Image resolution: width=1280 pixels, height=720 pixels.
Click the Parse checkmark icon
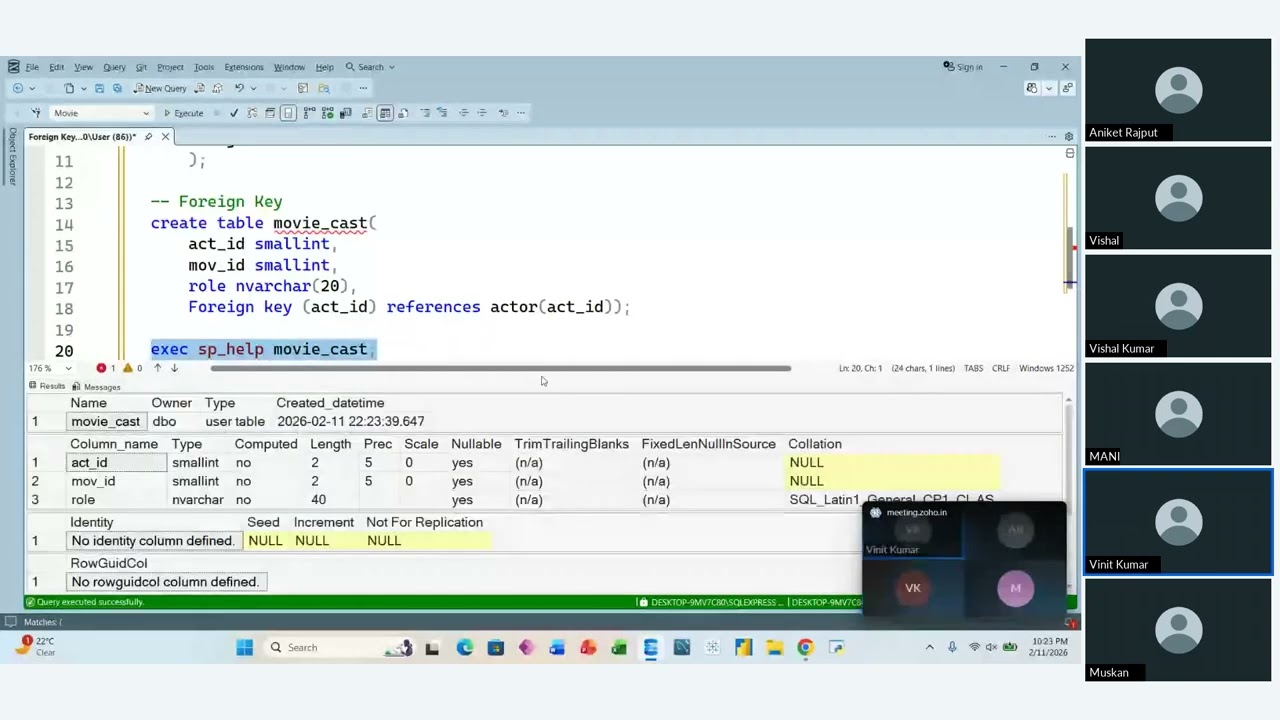click(234, 113)
